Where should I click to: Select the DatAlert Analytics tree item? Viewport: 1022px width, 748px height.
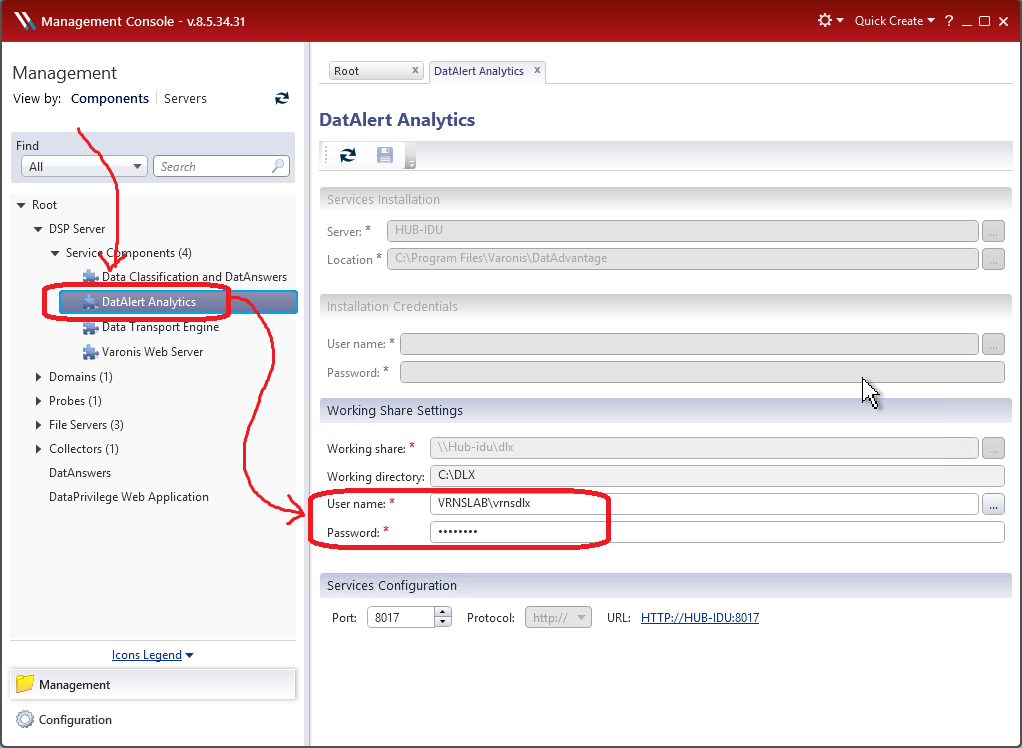pos(178,302)
